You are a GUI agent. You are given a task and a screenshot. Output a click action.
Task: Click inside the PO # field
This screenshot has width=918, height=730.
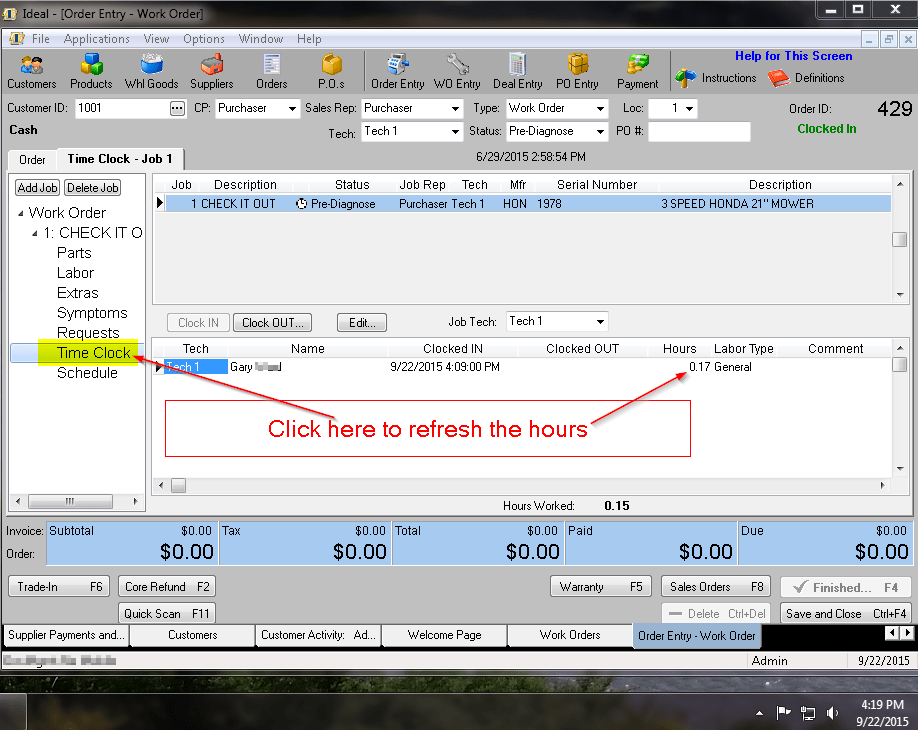pyautogui.click(x=699, y=131)
